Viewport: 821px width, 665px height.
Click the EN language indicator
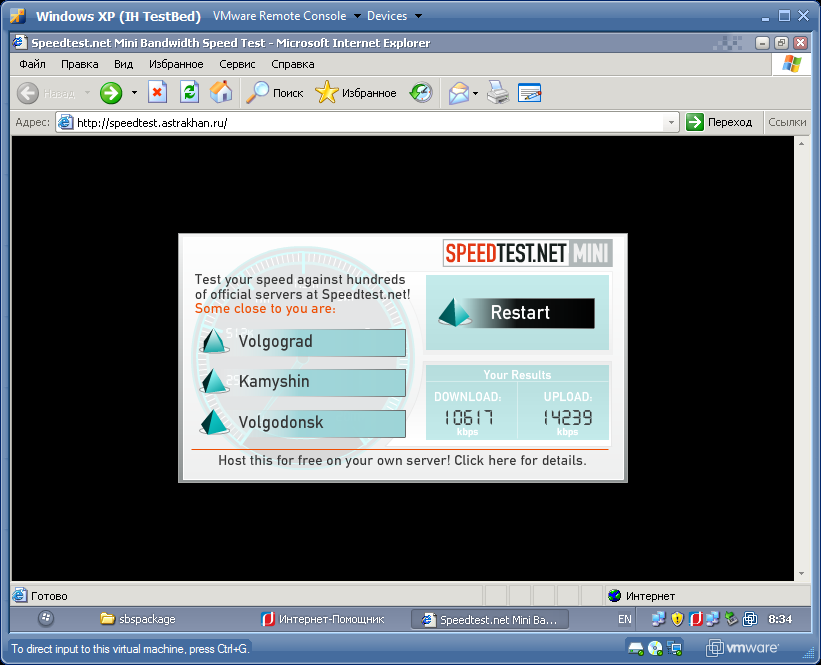625,619
